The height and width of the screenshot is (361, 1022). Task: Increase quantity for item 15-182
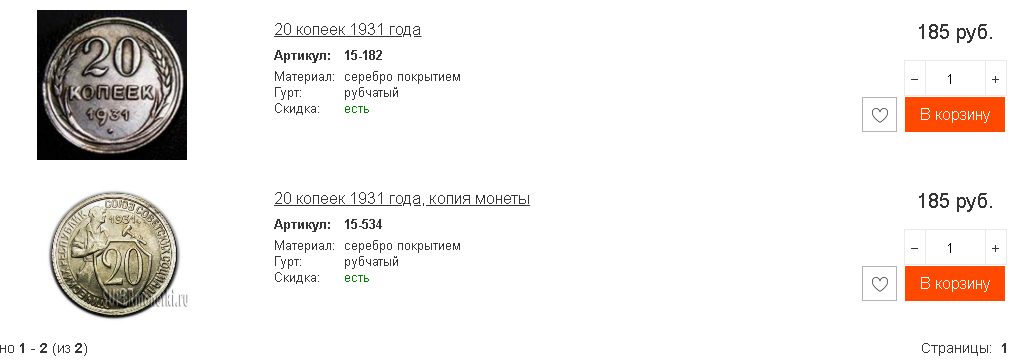point(995,79)
